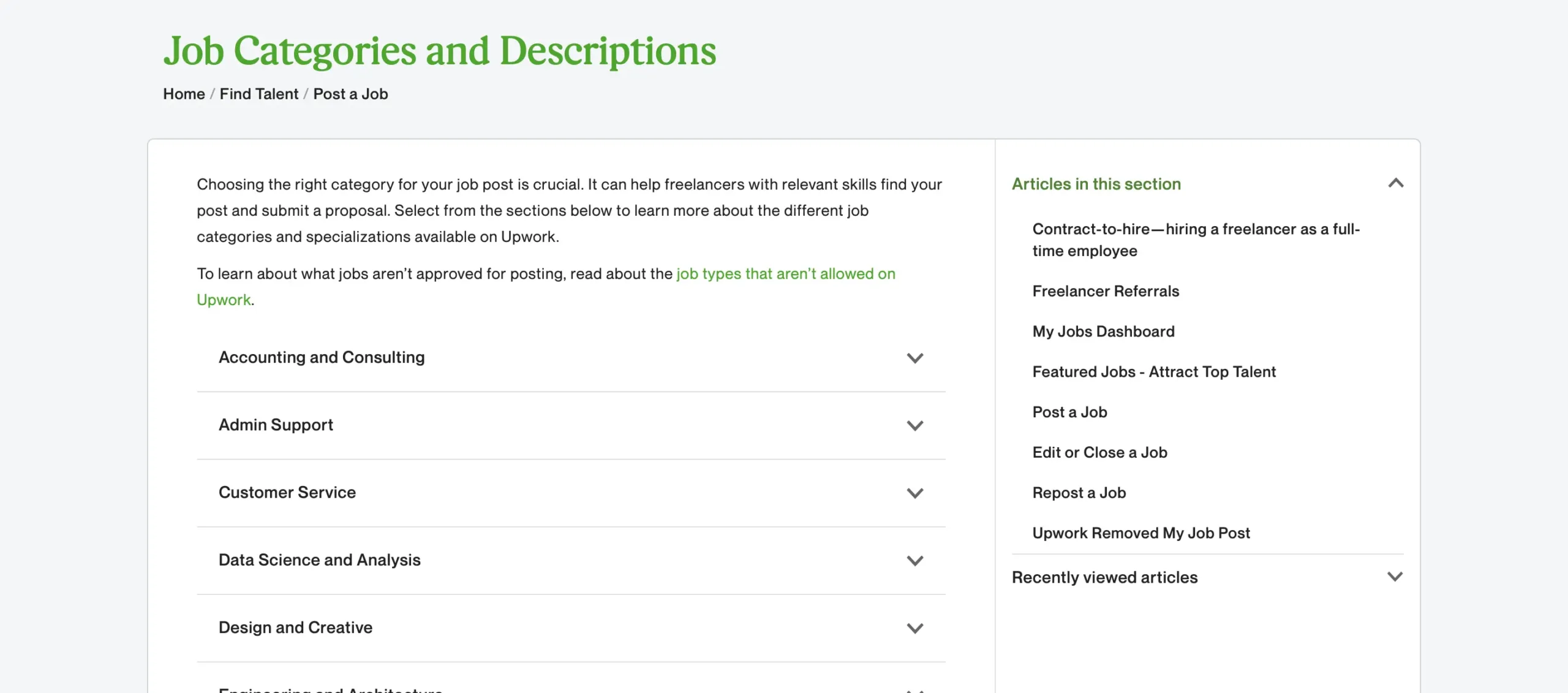Expand Recently viewed articles

[x=1396, y=577]
